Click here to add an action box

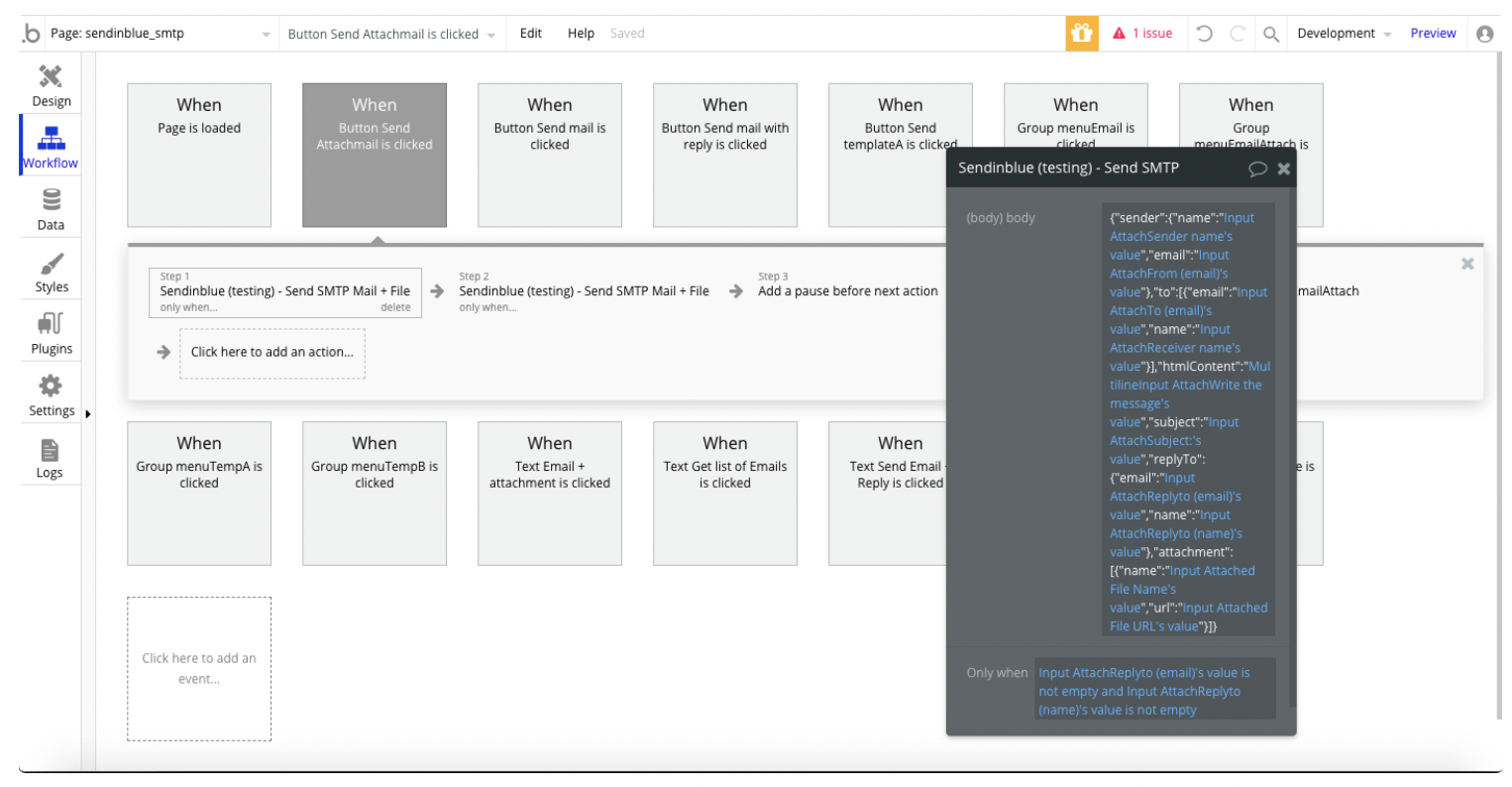tap(272, 352)
